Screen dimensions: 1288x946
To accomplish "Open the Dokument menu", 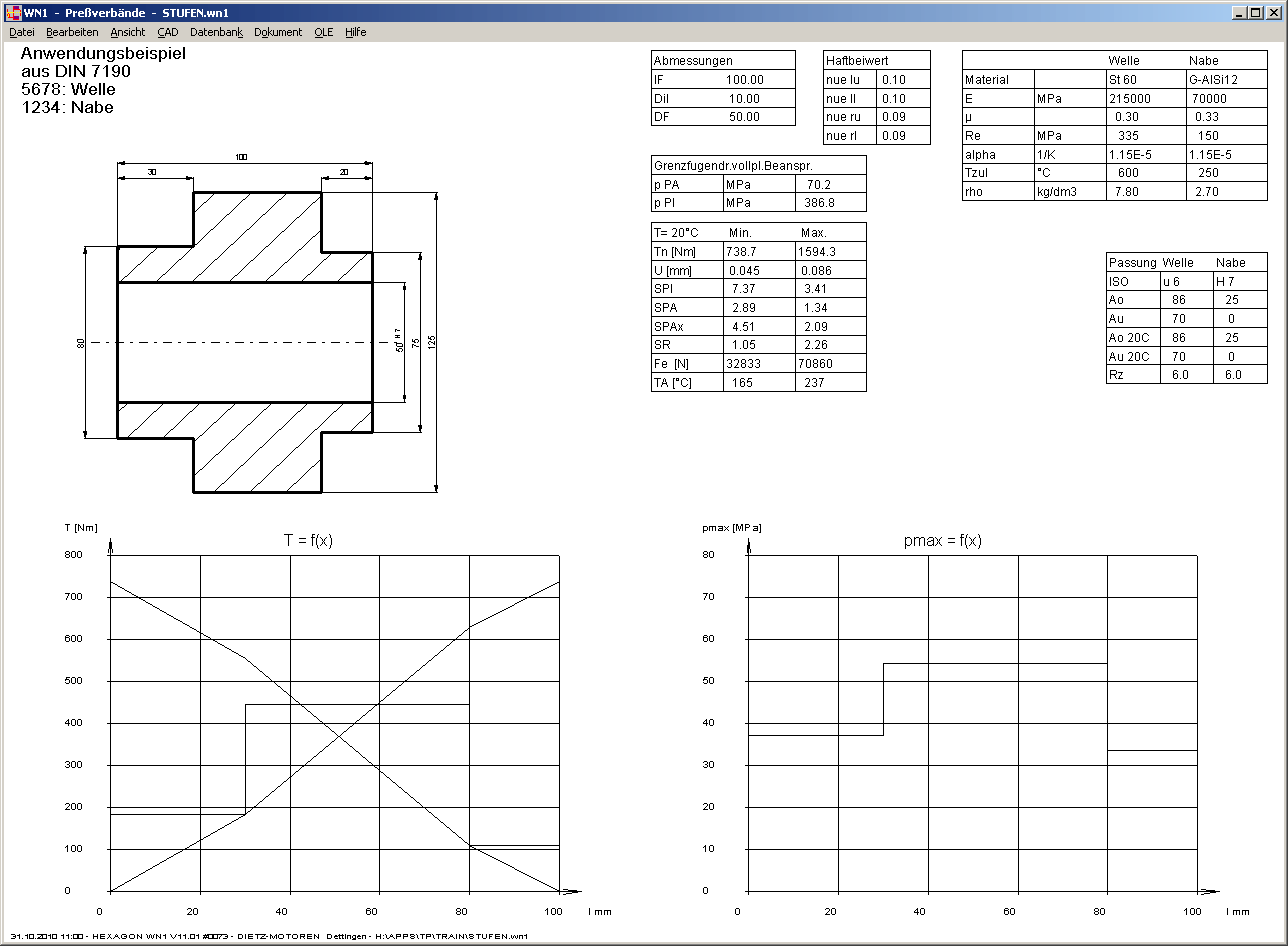I will [x=277, y=32].
